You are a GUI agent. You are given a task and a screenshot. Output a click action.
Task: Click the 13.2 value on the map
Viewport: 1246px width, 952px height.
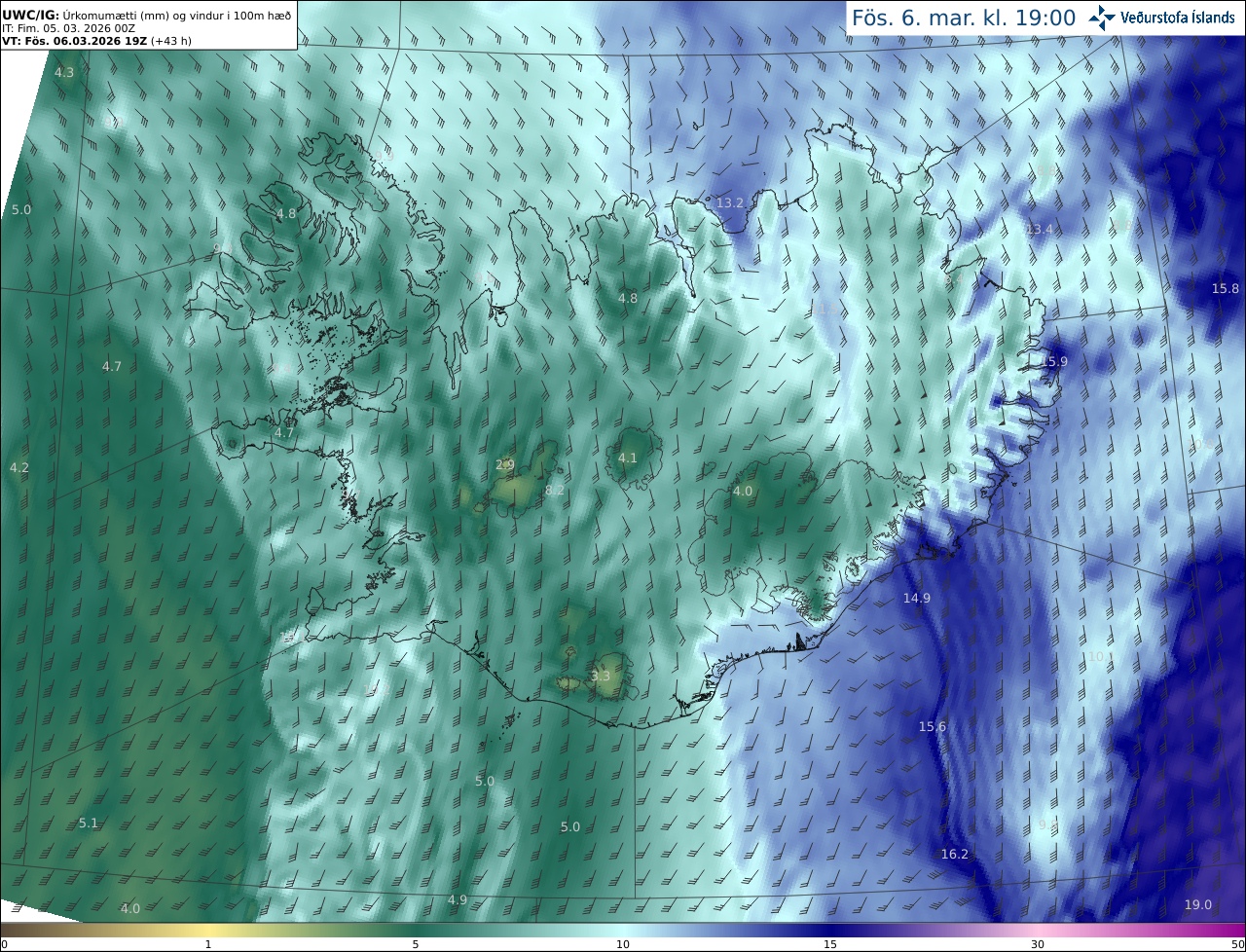pyautogui.click(x=730, y=203)
